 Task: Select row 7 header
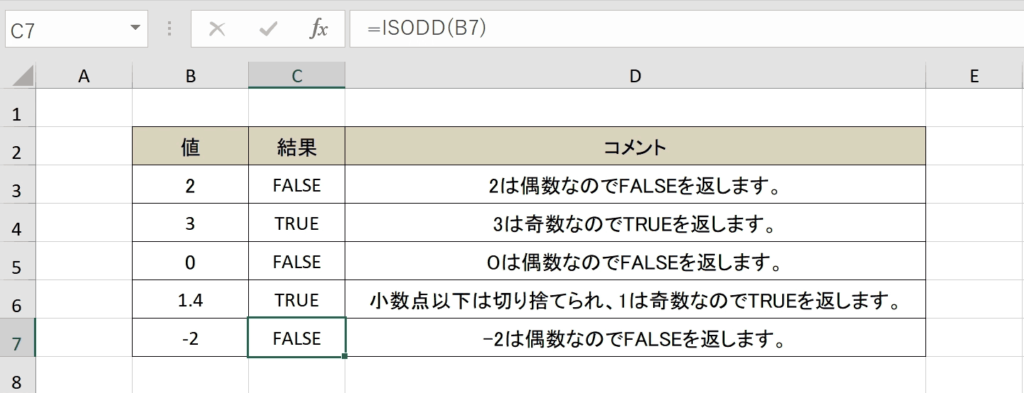[17, 340]
